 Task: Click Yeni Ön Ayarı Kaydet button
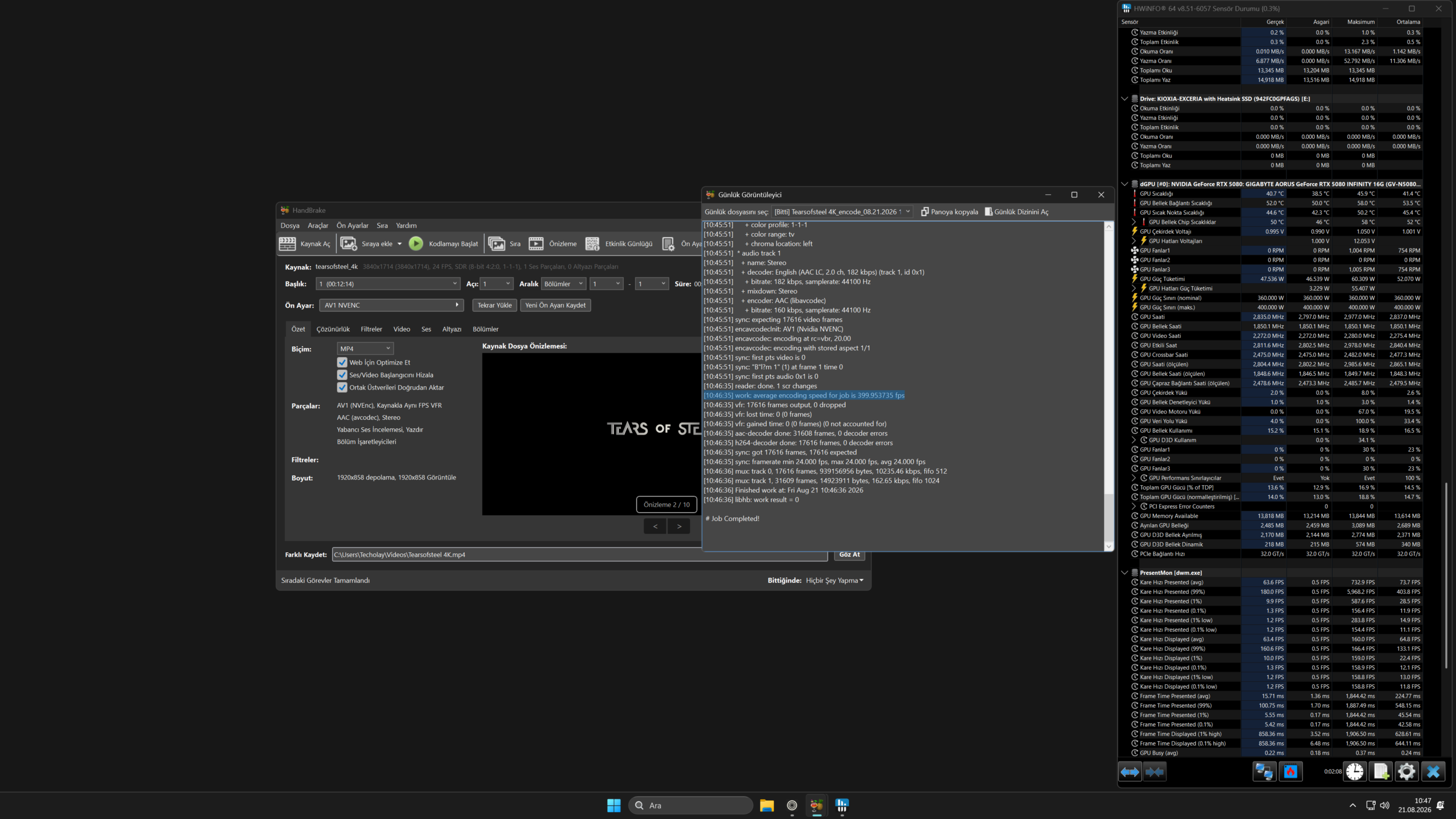(555, 305)
